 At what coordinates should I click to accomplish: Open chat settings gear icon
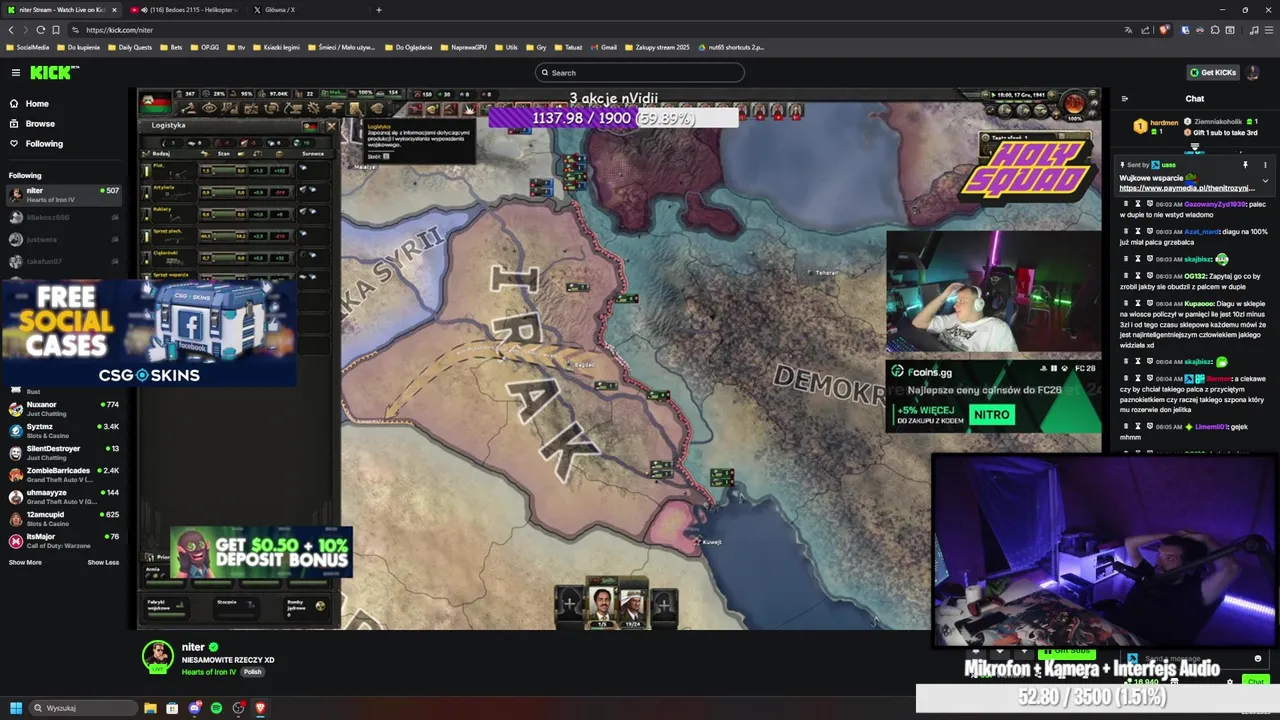pos(1230,682)
